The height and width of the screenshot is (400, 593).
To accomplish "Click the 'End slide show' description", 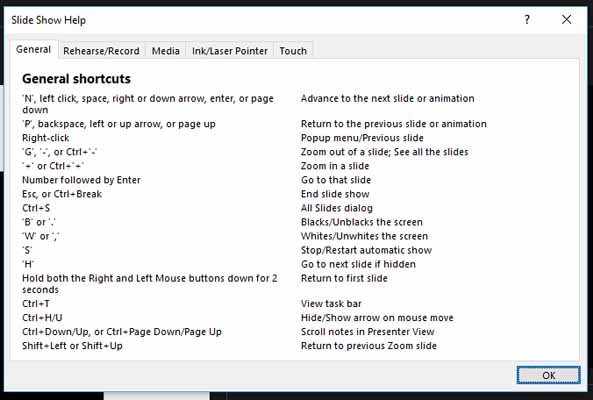I will pos(335,194).
